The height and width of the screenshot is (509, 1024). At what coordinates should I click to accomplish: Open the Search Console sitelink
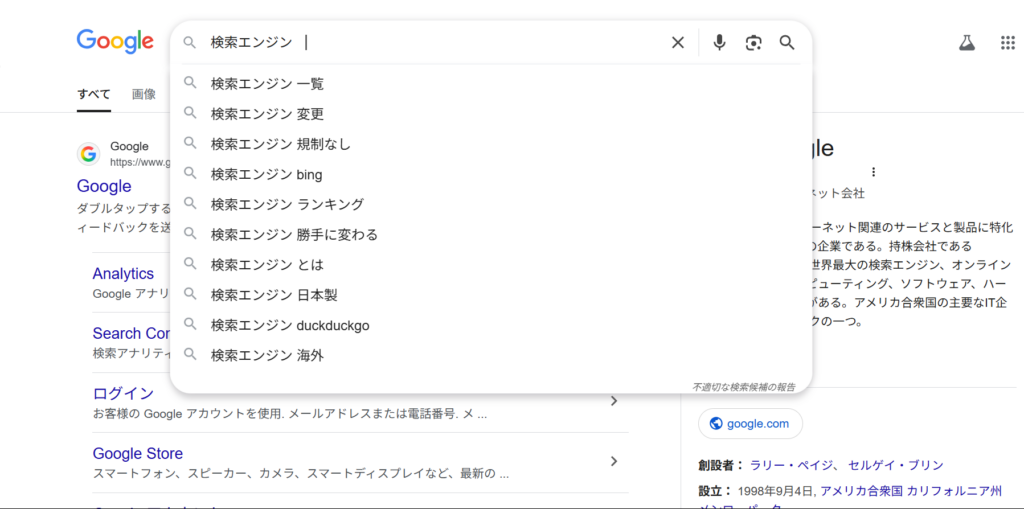[x=131, y=333]
